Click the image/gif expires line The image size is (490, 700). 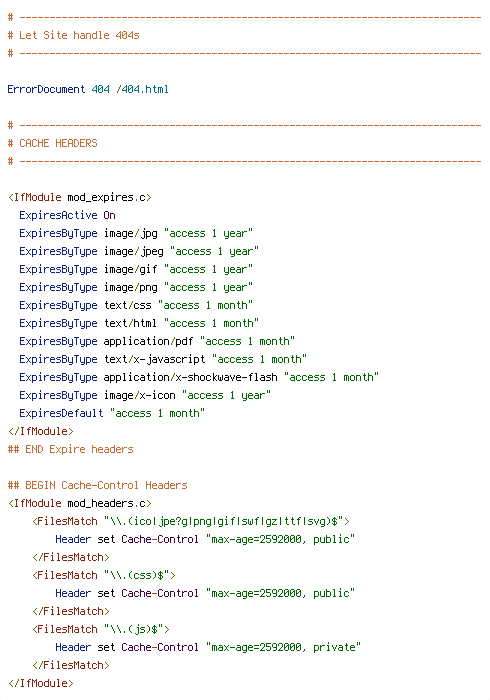136,269
